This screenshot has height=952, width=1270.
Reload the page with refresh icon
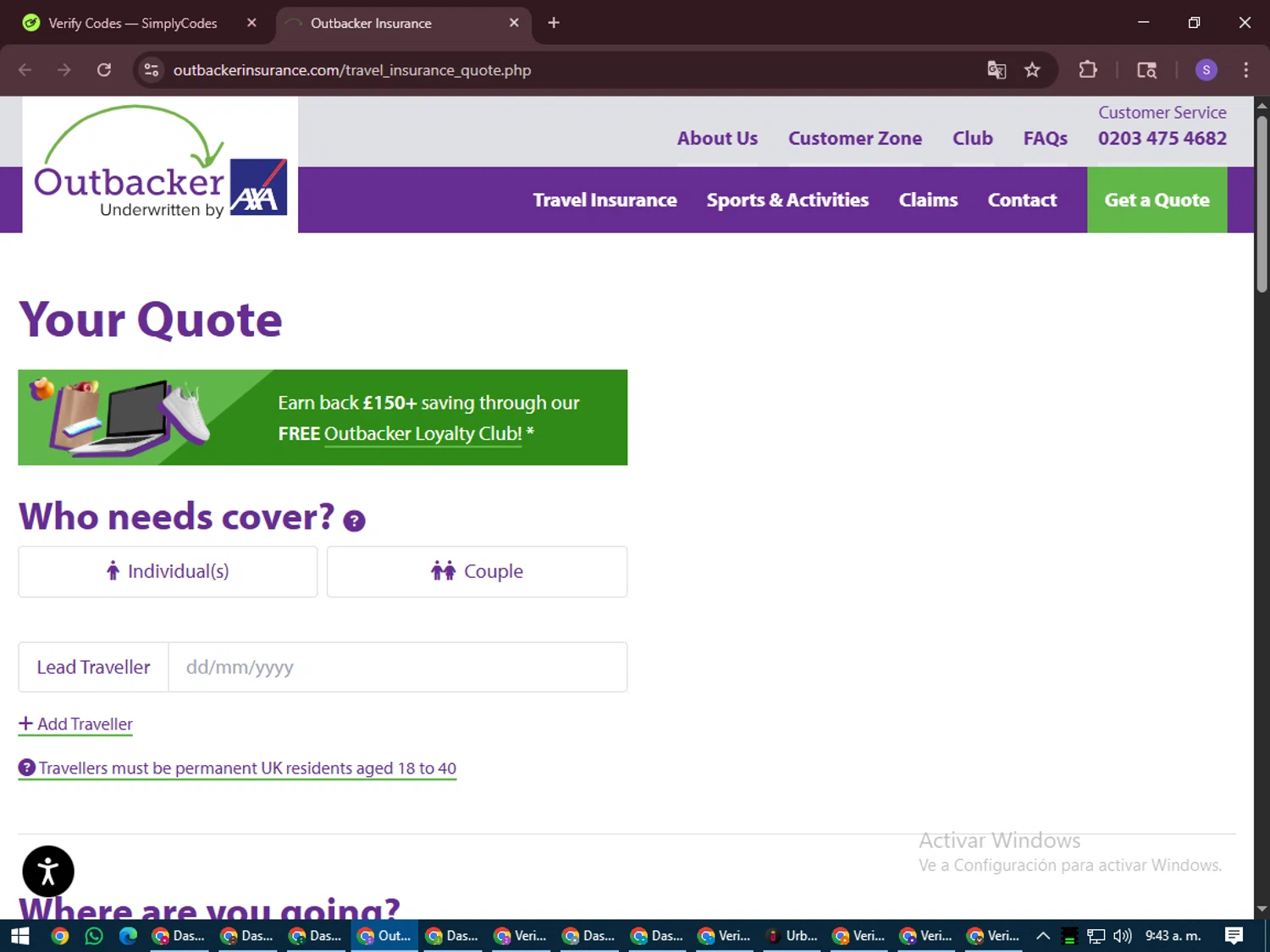coord(104,70)
